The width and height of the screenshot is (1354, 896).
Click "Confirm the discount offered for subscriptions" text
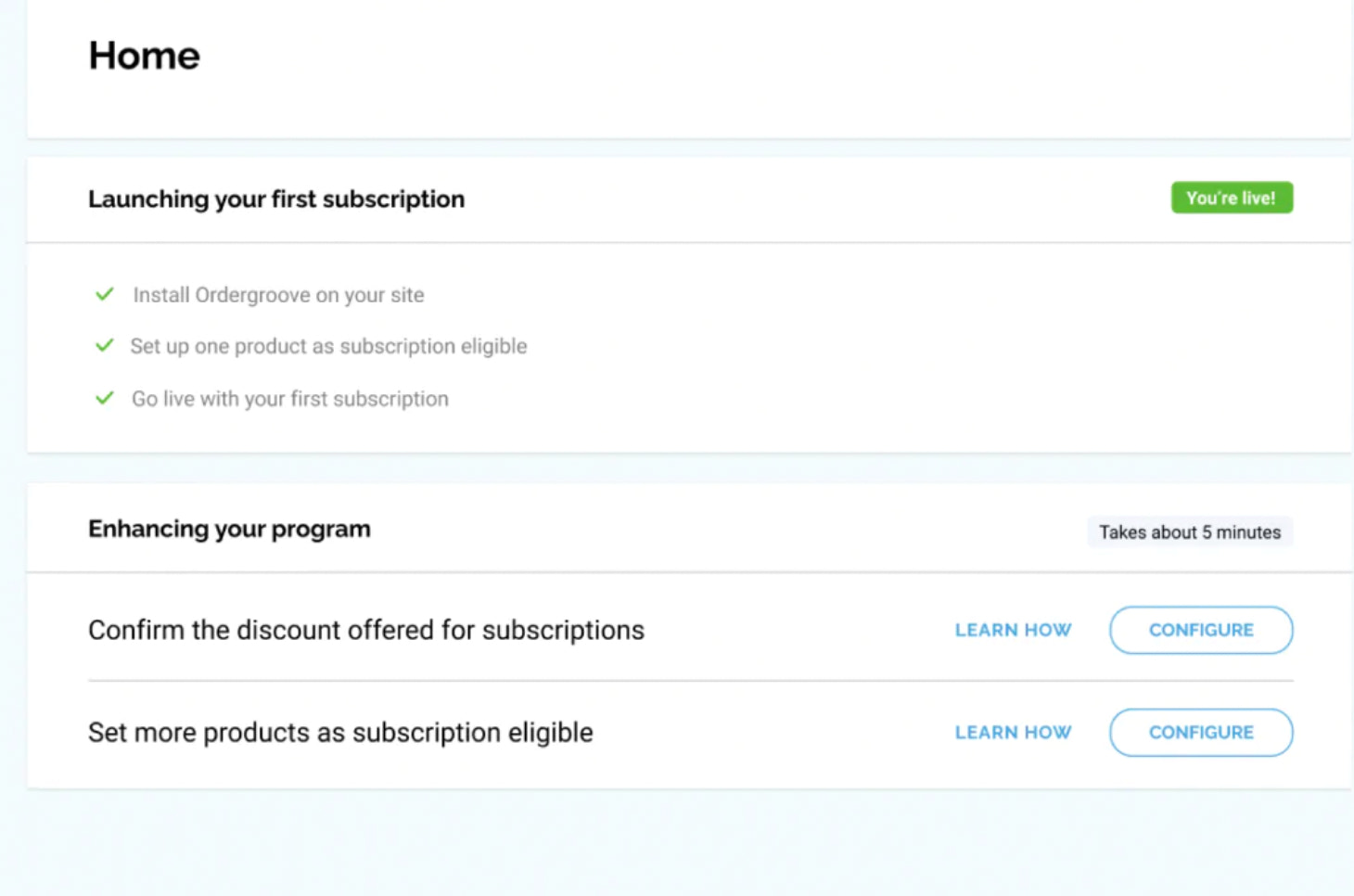click(x=365, y=631)
